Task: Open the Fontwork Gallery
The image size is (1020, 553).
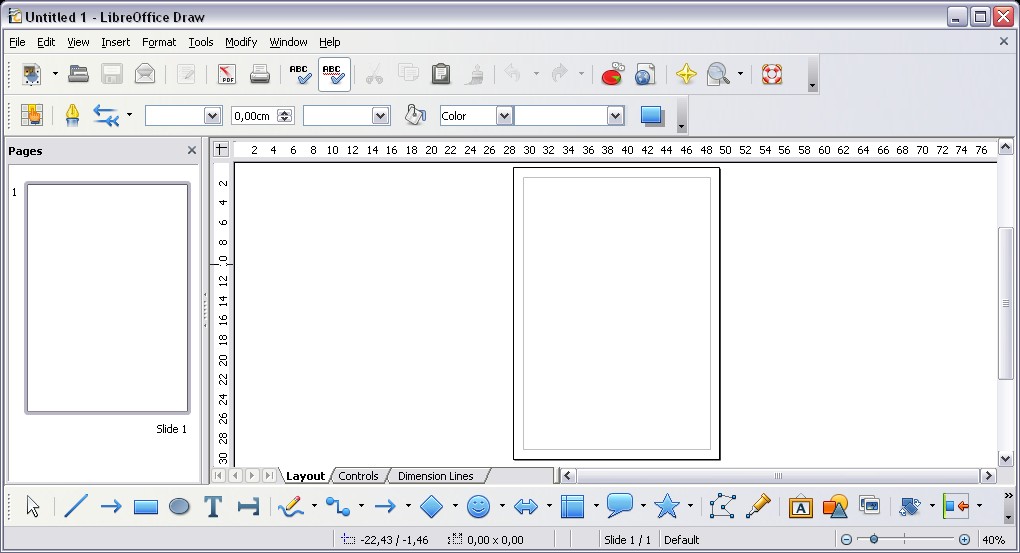Action: coord(800,506)
